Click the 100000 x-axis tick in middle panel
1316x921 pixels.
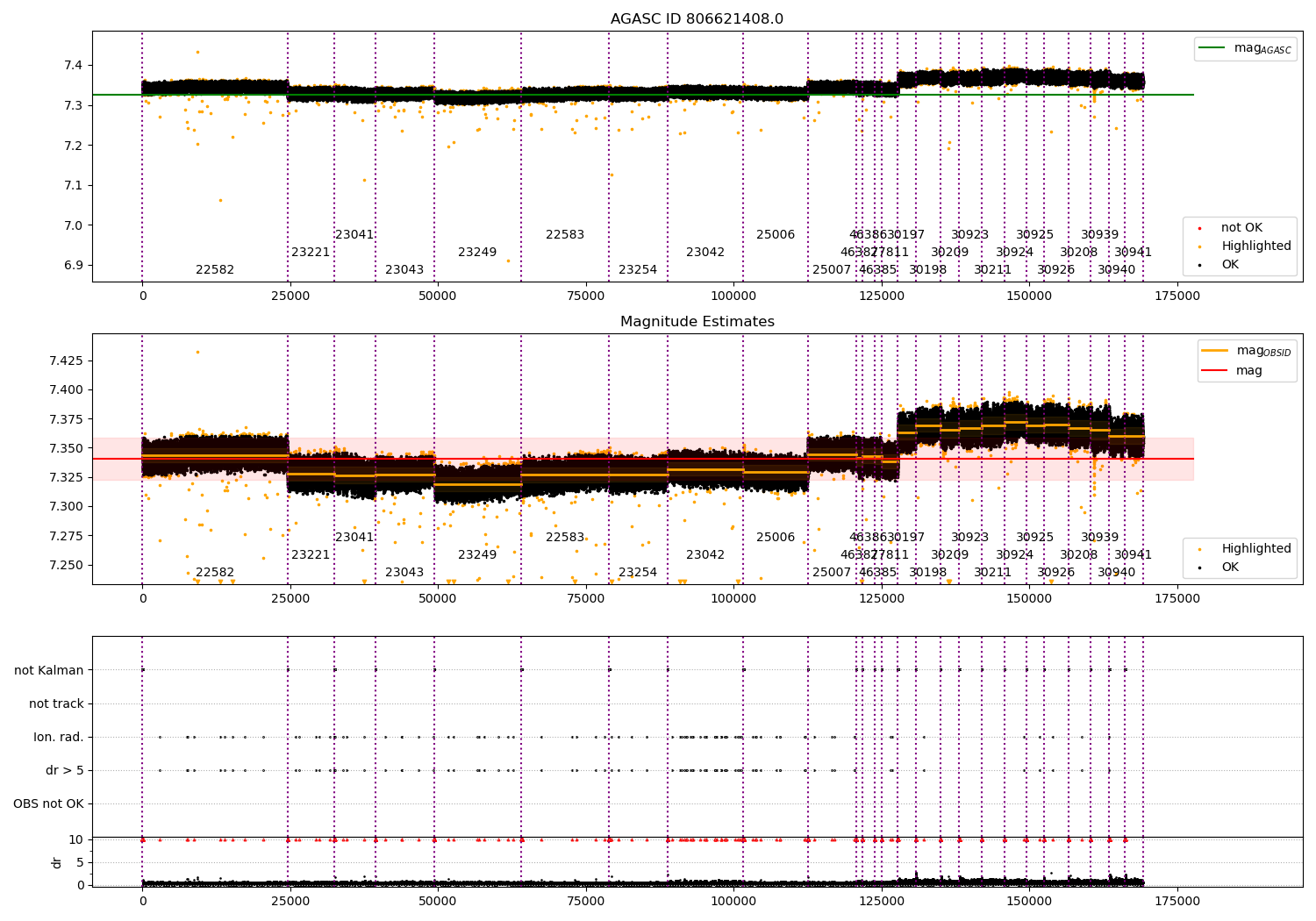pos(733,598)
